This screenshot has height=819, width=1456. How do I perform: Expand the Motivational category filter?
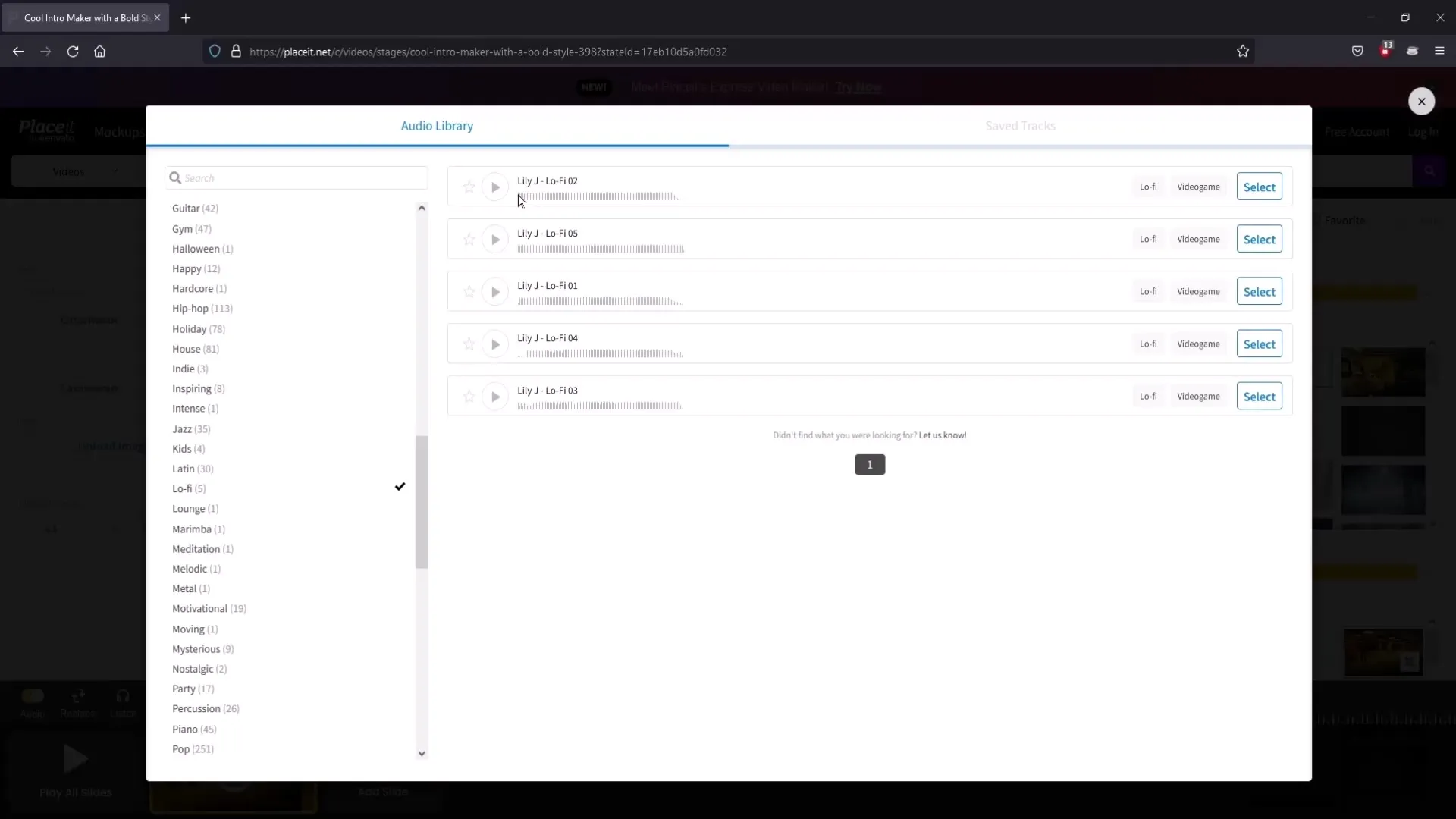click(199, 608)
